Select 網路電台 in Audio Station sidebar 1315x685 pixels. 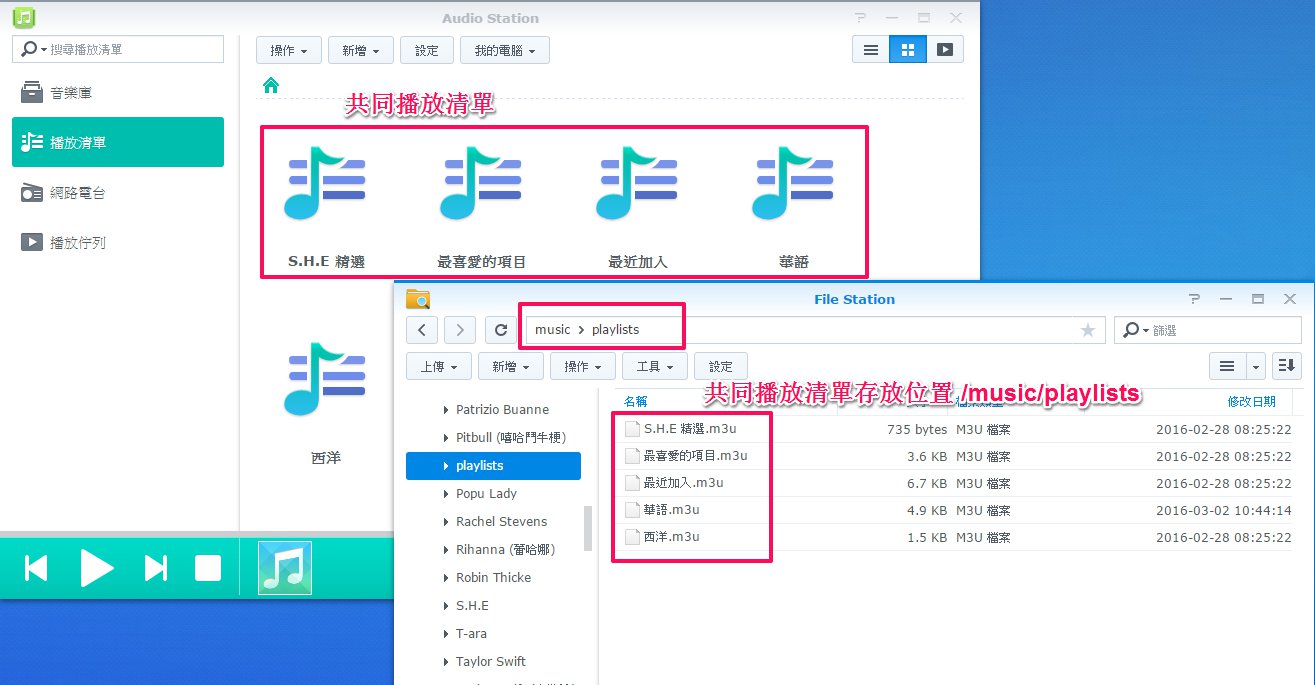coord(118,192)
